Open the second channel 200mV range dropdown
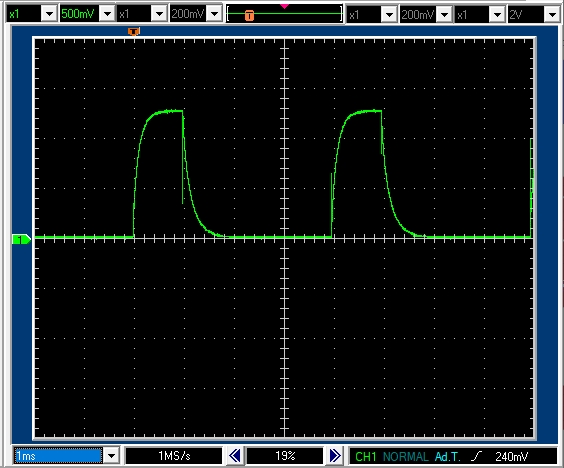The width and height of the screenshot is (564, 468). [214, 14]
